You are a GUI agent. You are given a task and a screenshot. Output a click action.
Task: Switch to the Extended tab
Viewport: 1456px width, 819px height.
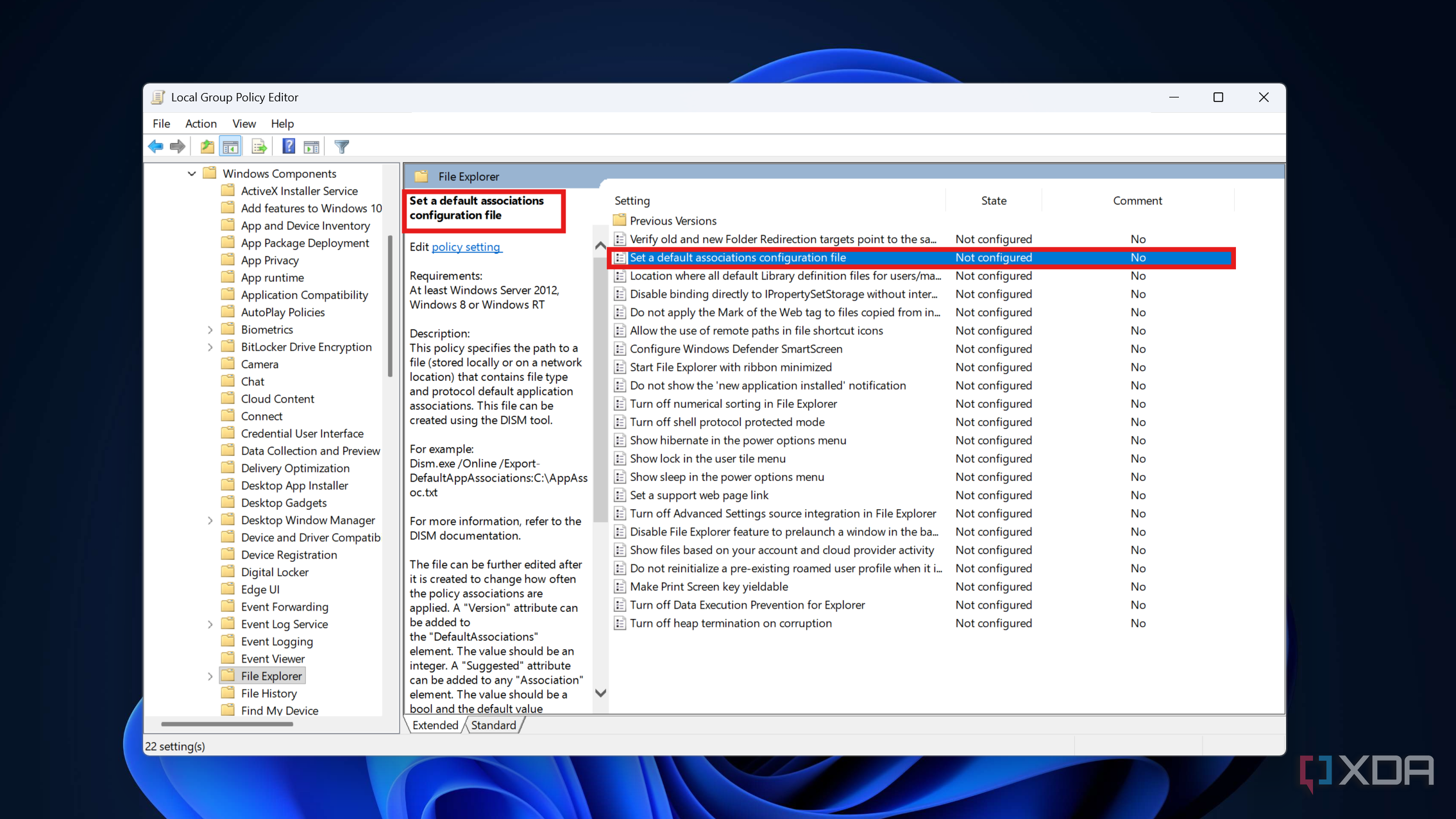tap(435, 725)
